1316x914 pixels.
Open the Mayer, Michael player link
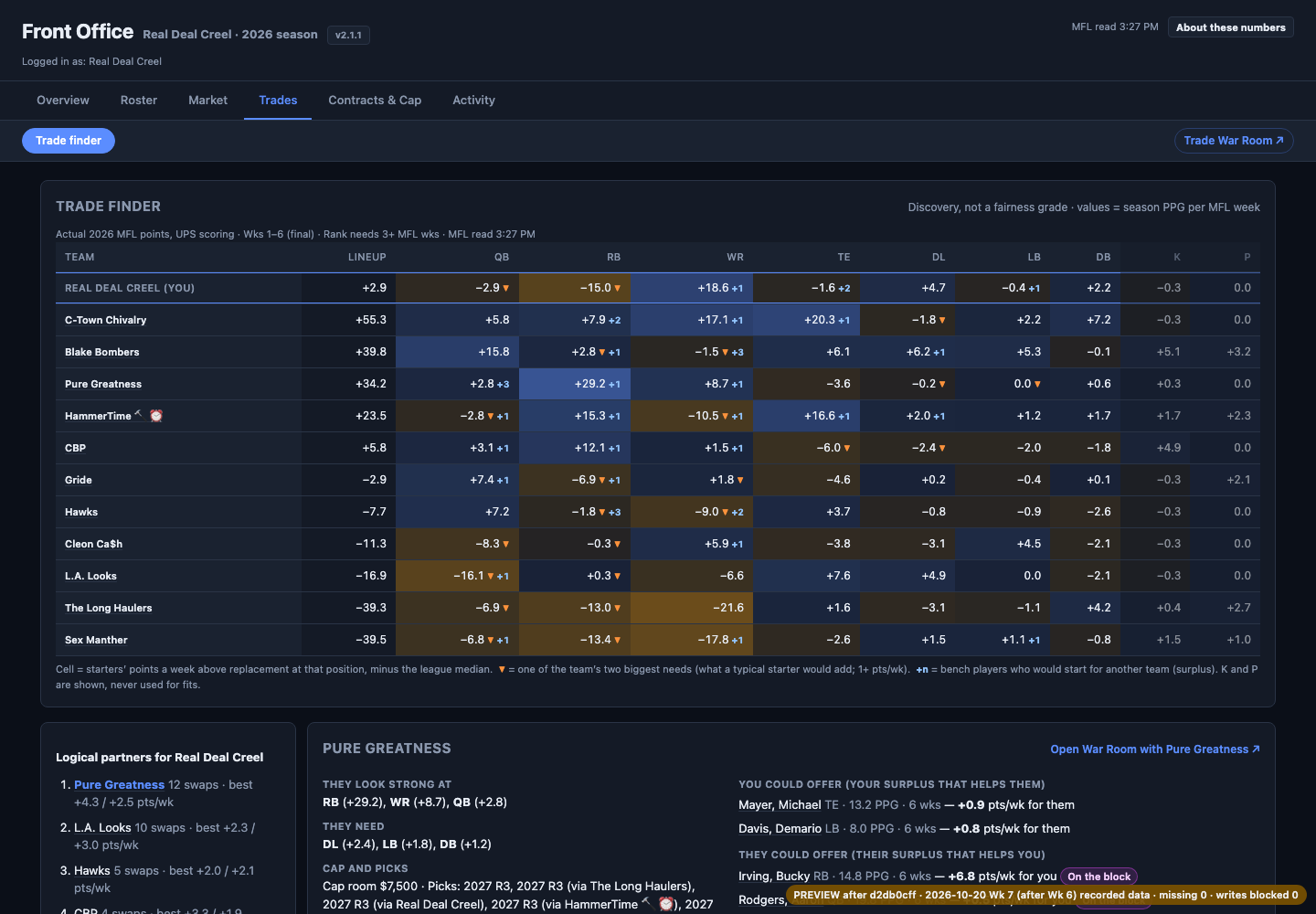[x=780, y=805]
